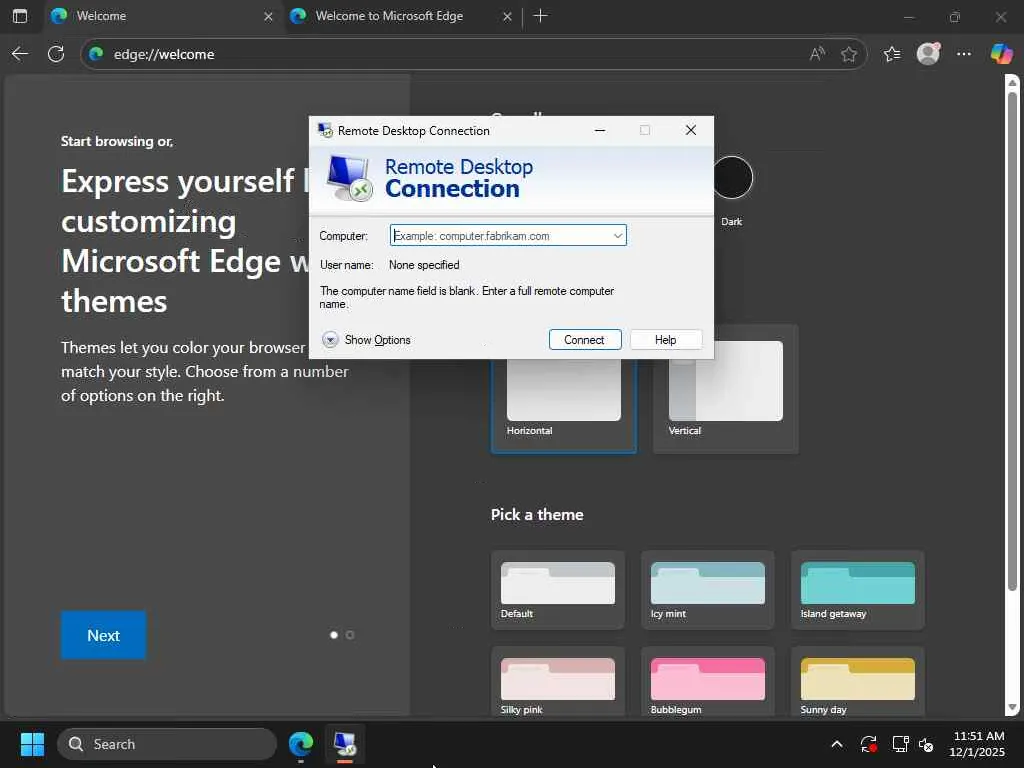Viewport: 1024px width, 768px height.
Task: Select the Dark appearance circle
Action: coord(731,178)
